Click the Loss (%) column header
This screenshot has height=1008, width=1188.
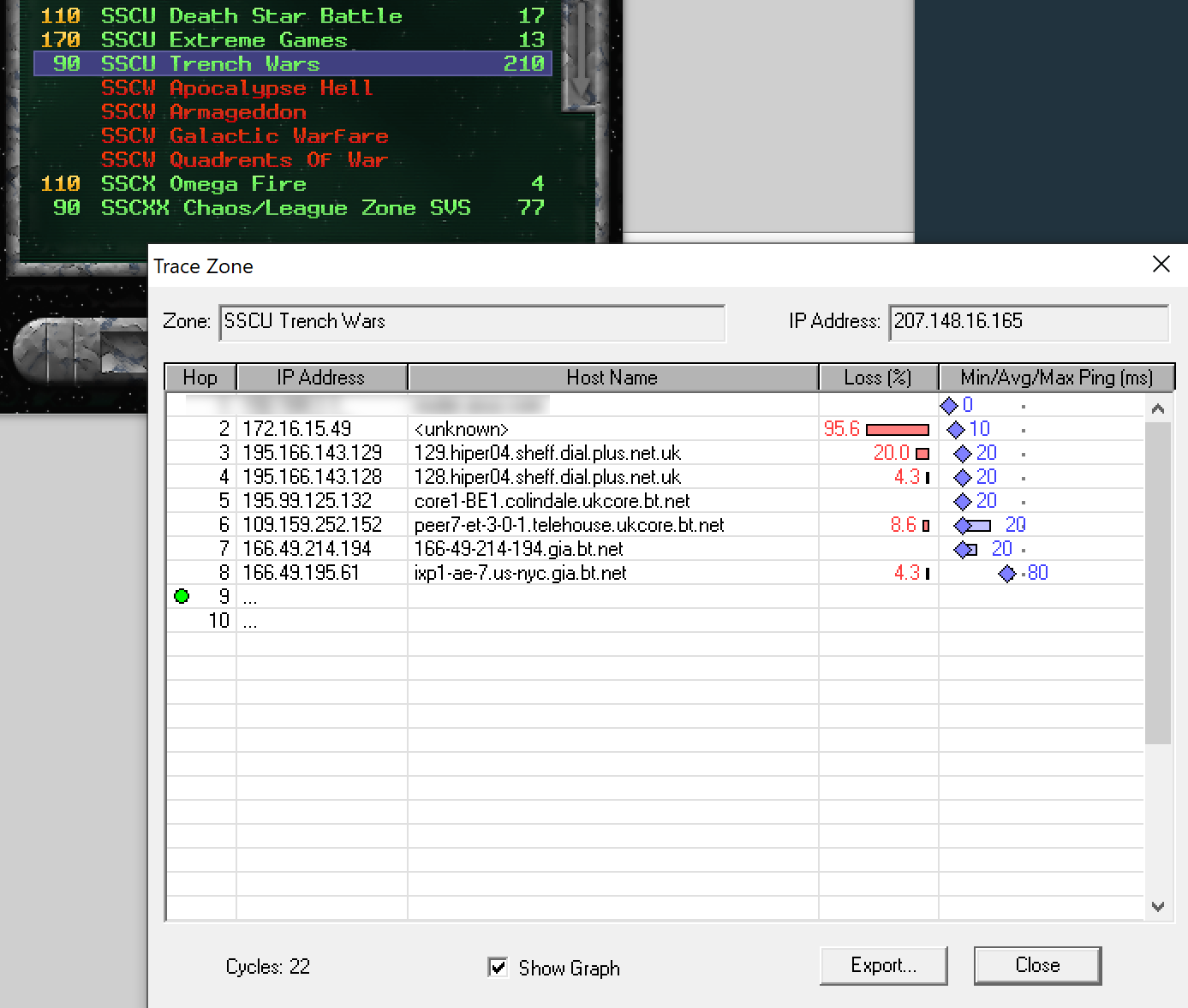point(878,378)
